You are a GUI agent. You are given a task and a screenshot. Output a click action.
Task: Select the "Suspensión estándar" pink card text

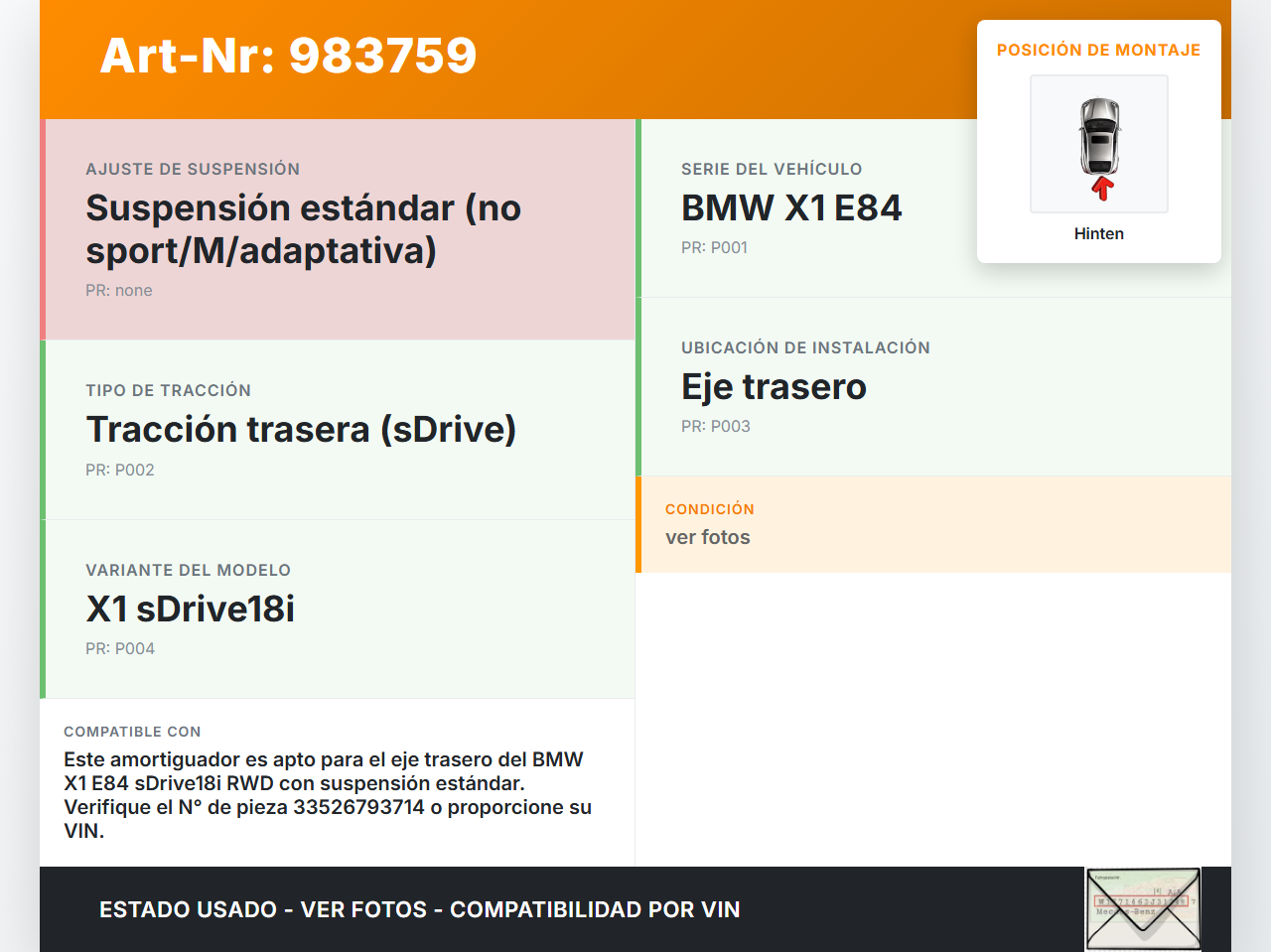303,229
